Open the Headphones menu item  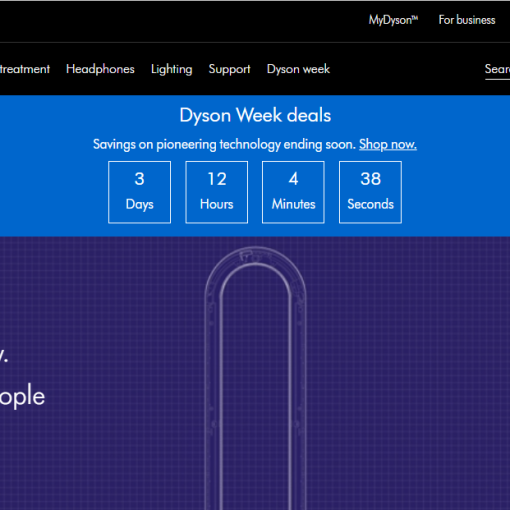100,69
